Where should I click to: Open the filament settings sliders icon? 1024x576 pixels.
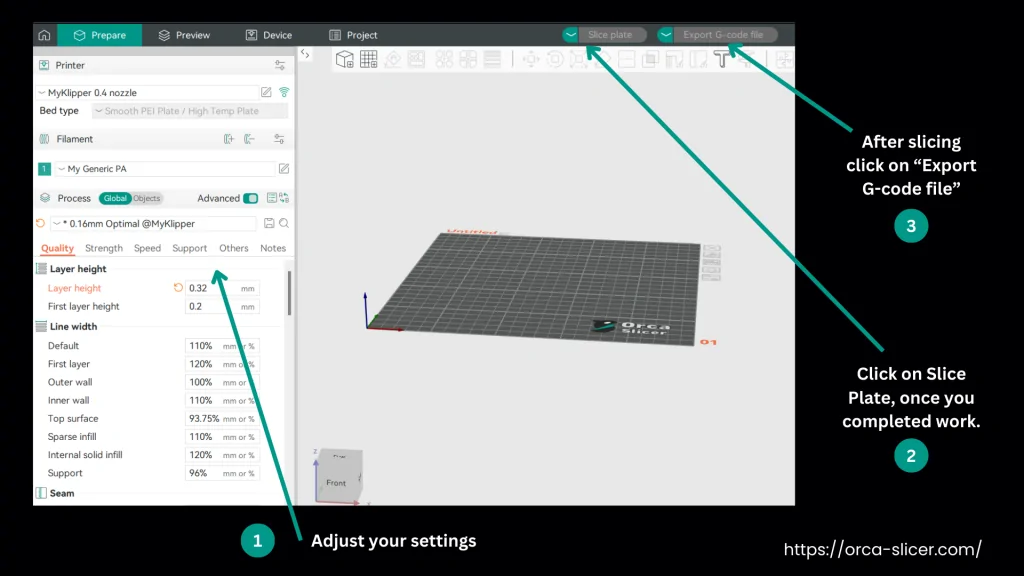coord(279,139)
